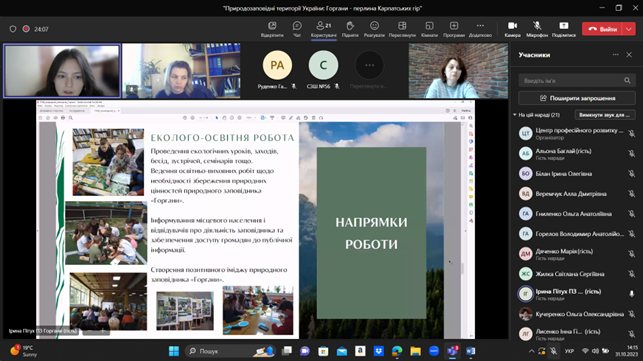Click the overflow participants '...' avatar circle

(x=369, y=65)
